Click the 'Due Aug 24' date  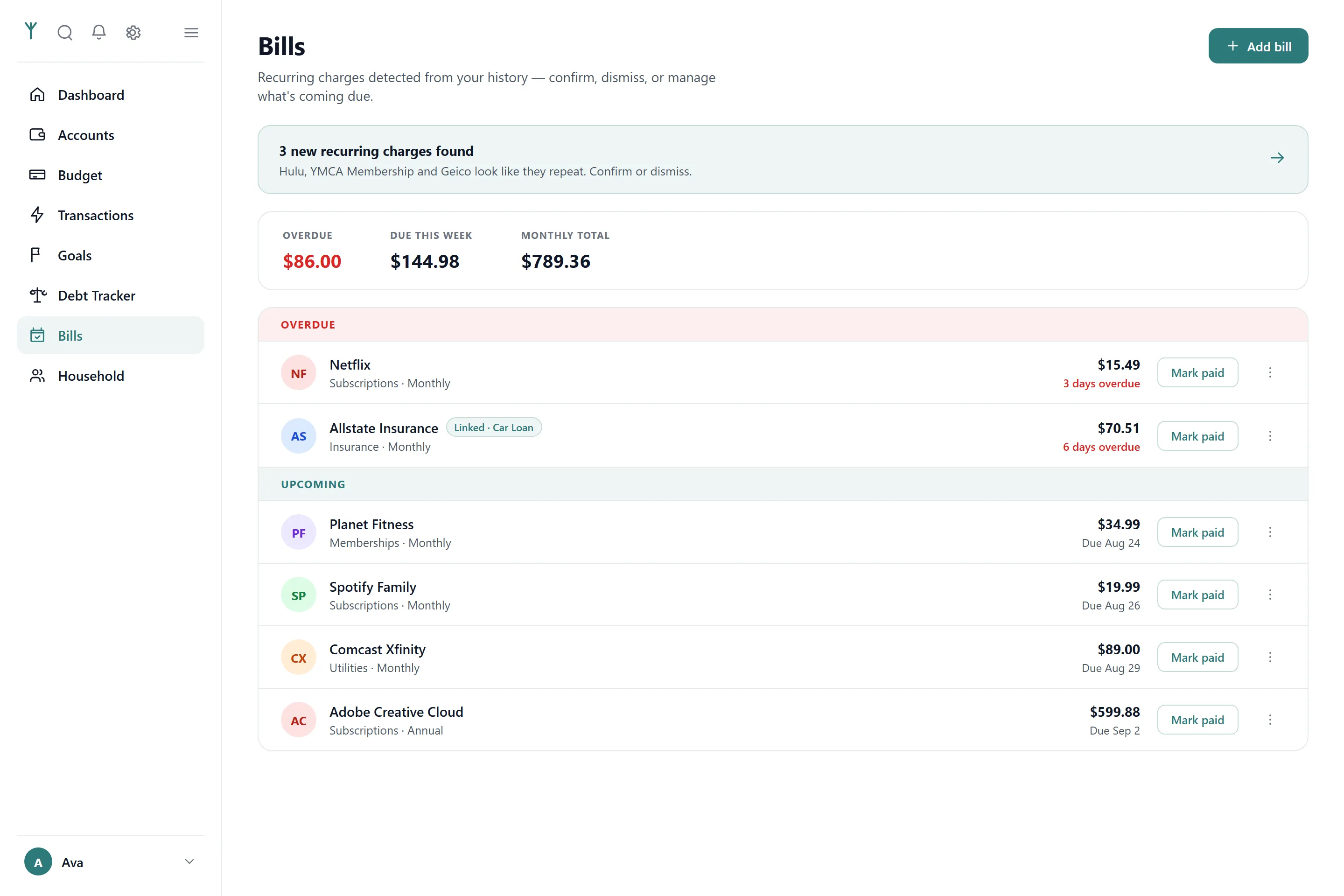(1110, 543)
